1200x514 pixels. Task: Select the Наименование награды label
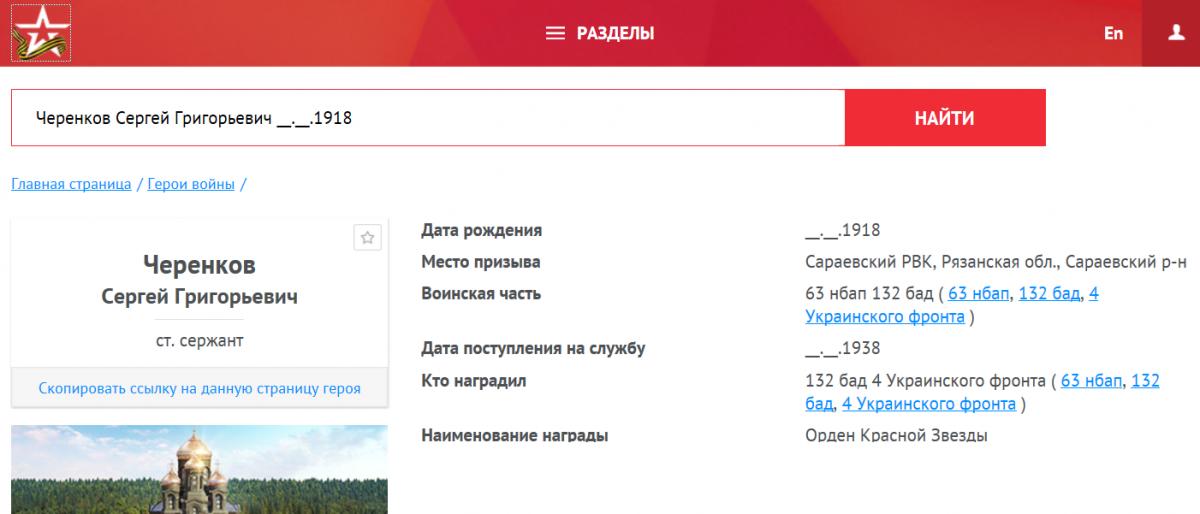coord(515,436)
